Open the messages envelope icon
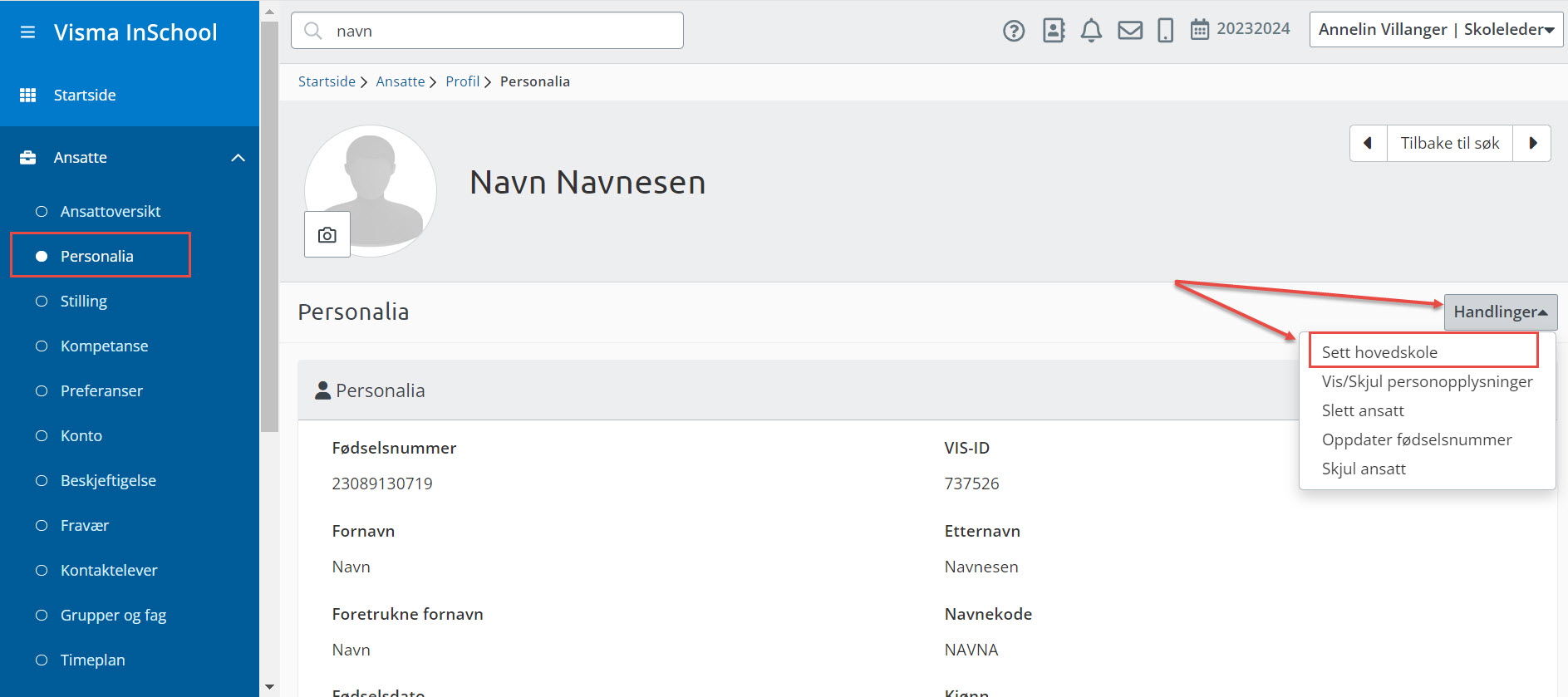1568x697 pixels. pos(1130,31)
